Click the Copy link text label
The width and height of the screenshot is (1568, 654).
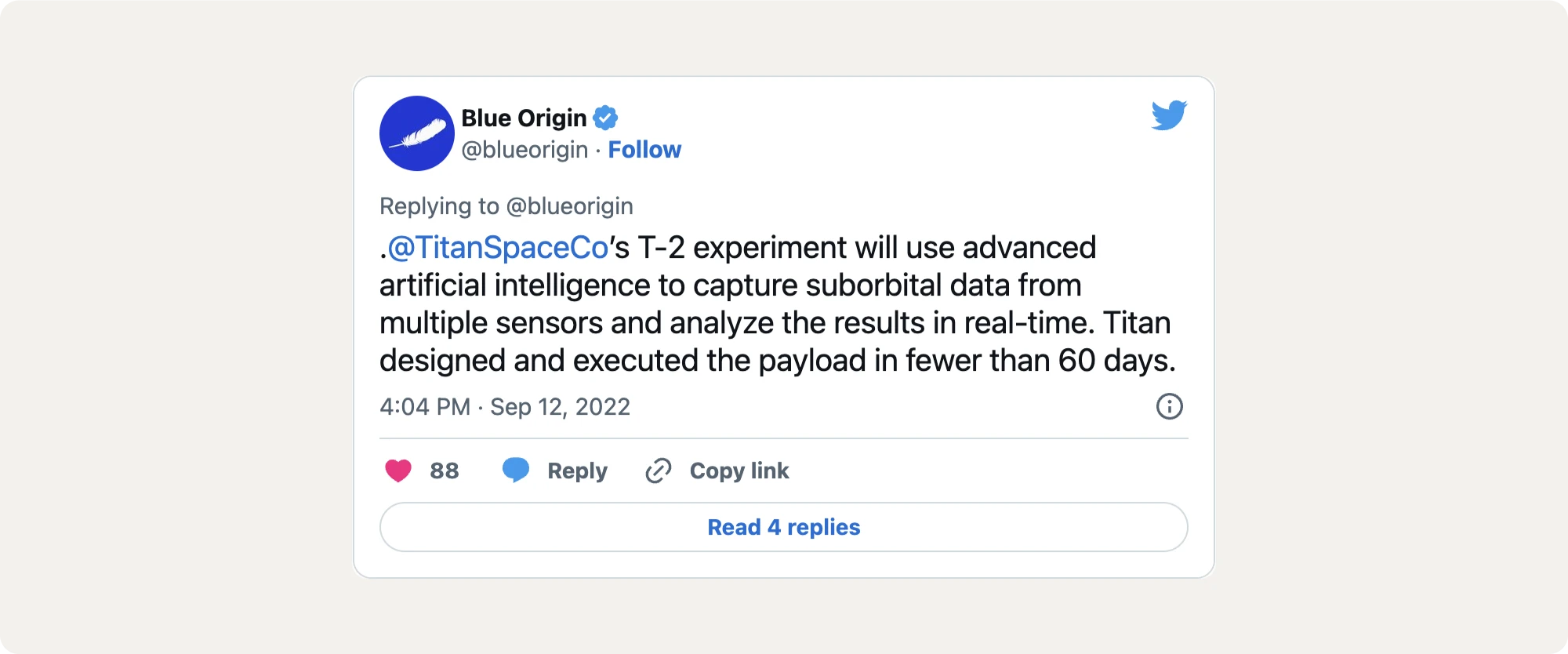739,471
